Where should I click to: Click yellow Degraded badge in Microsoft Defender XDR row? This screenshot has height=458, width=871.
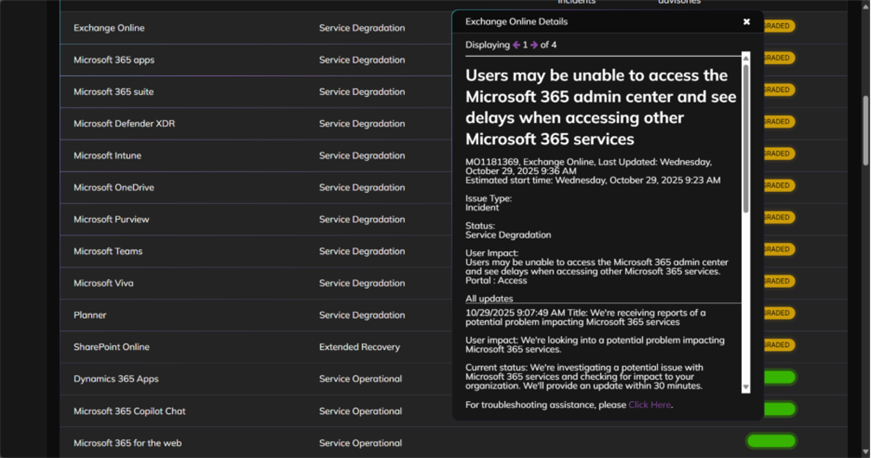point(779,122)
